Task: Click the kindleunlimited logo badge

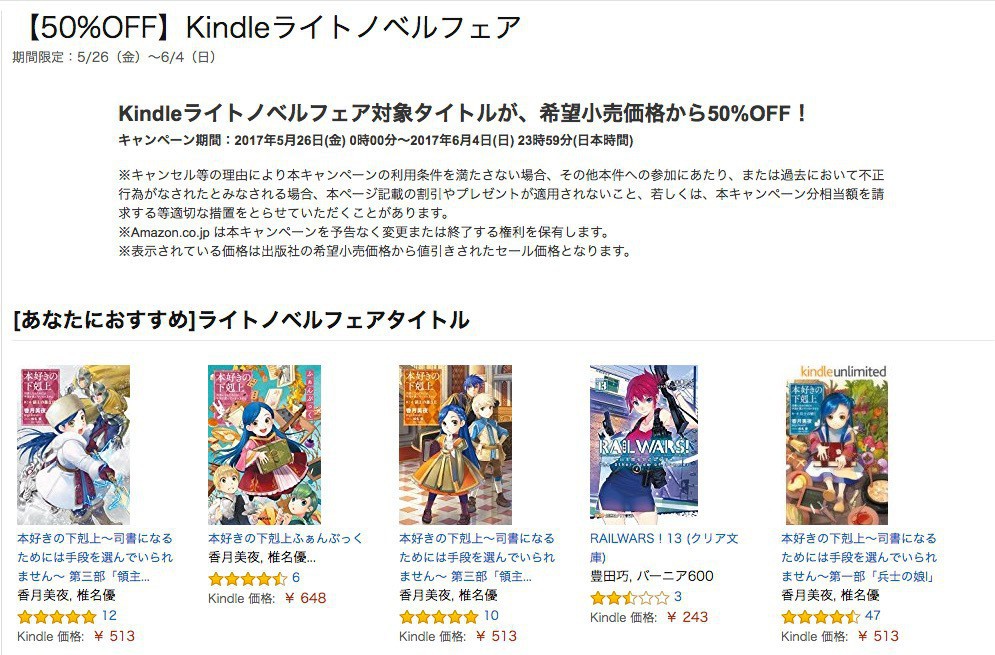Action: click(843, 371)
